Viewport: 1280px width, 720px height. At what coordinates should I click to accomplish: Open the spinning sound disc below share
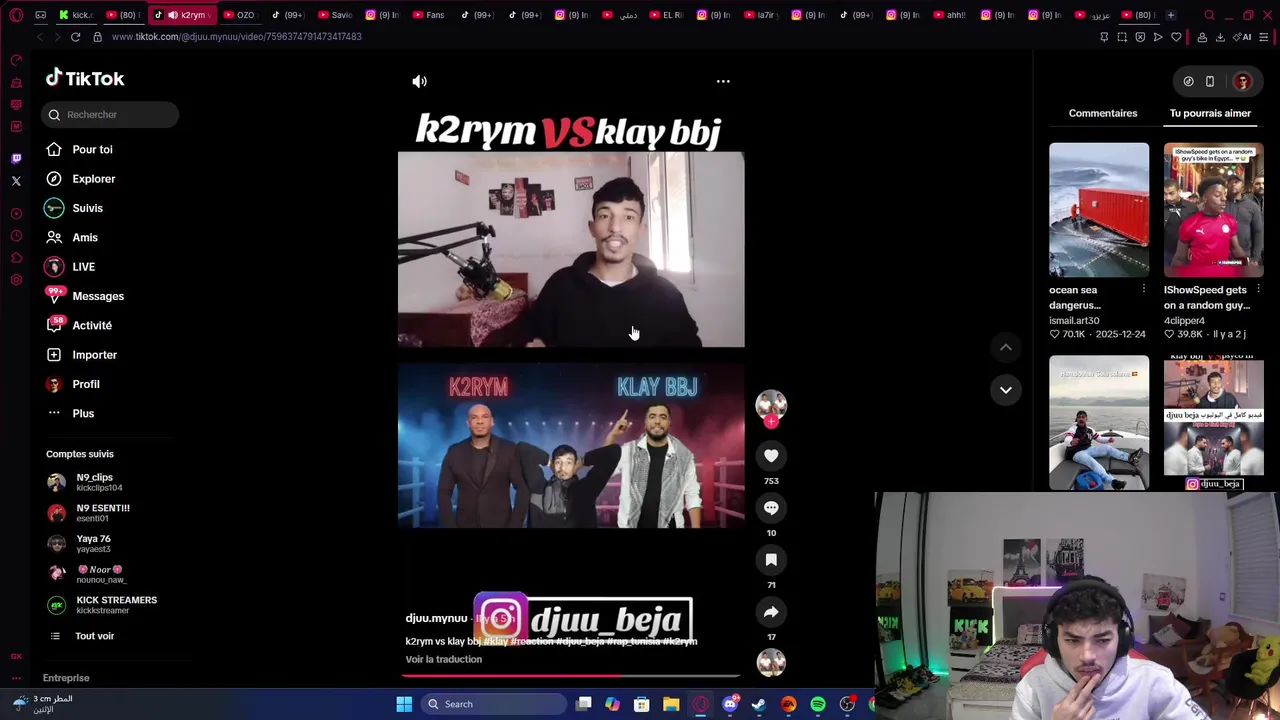pos(771,662)
